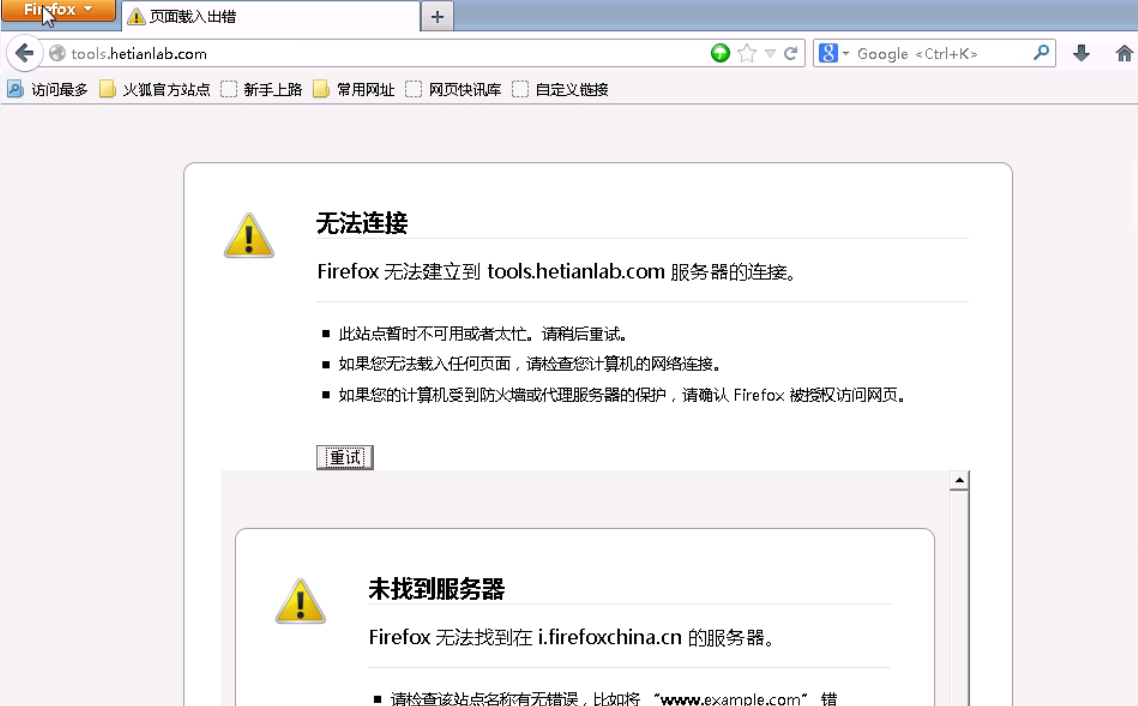Open the address bar history dropdown arrow
Image resolution: width=1138 pixels, height=706 pixels.
click(x=770, y=53)
